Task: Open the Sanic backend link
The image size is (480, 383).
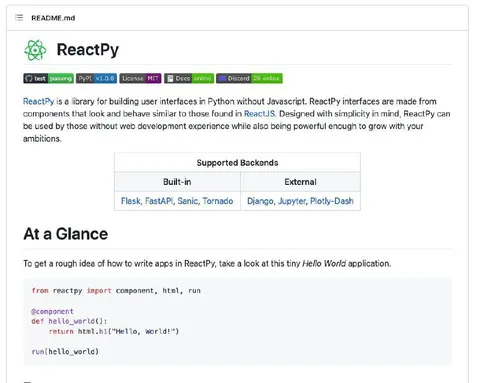Action: (188, 201)
